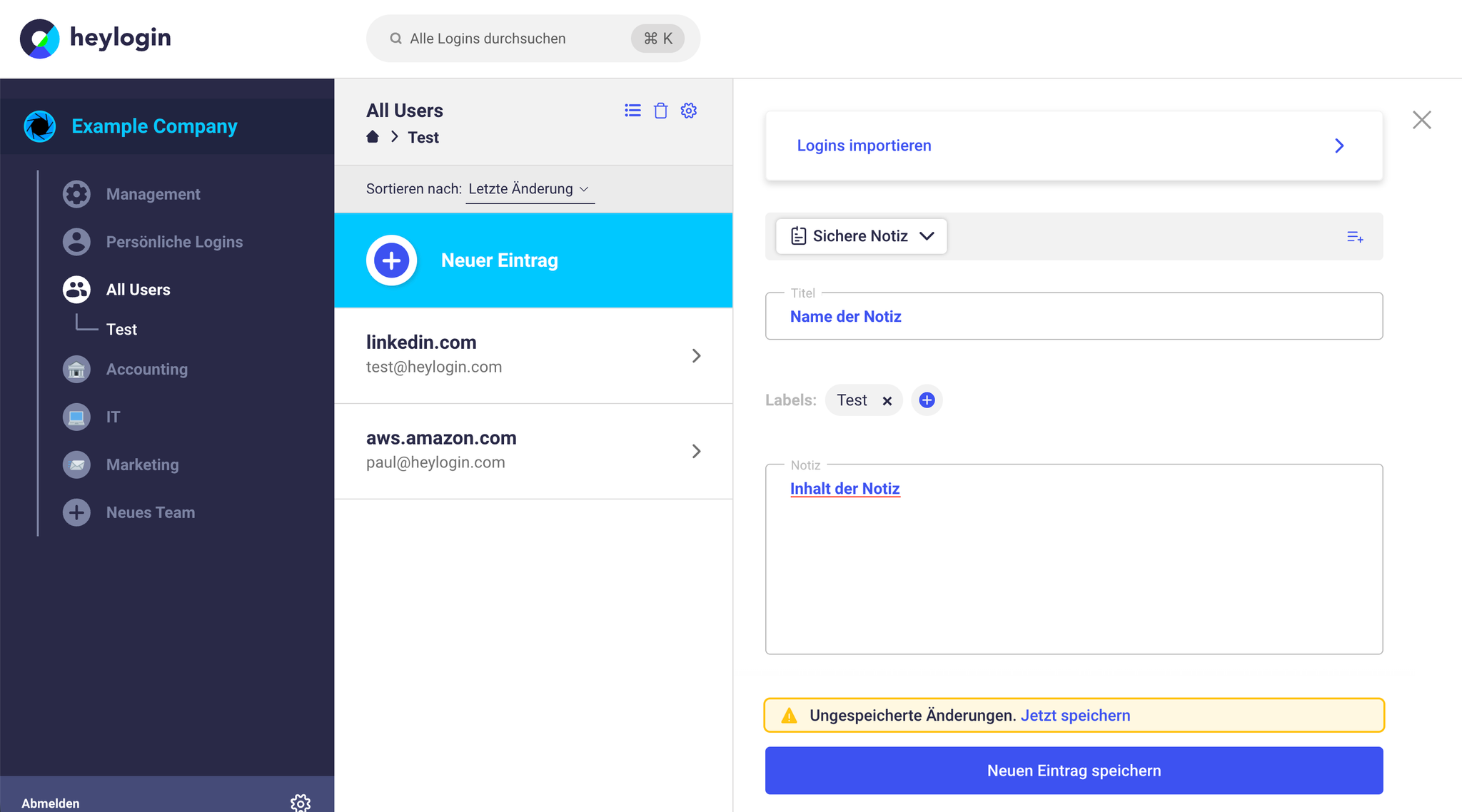This screenshot has height=812, width=1462.
Task: Focus the Titel input field
Action: click(x=1074, y=316)
